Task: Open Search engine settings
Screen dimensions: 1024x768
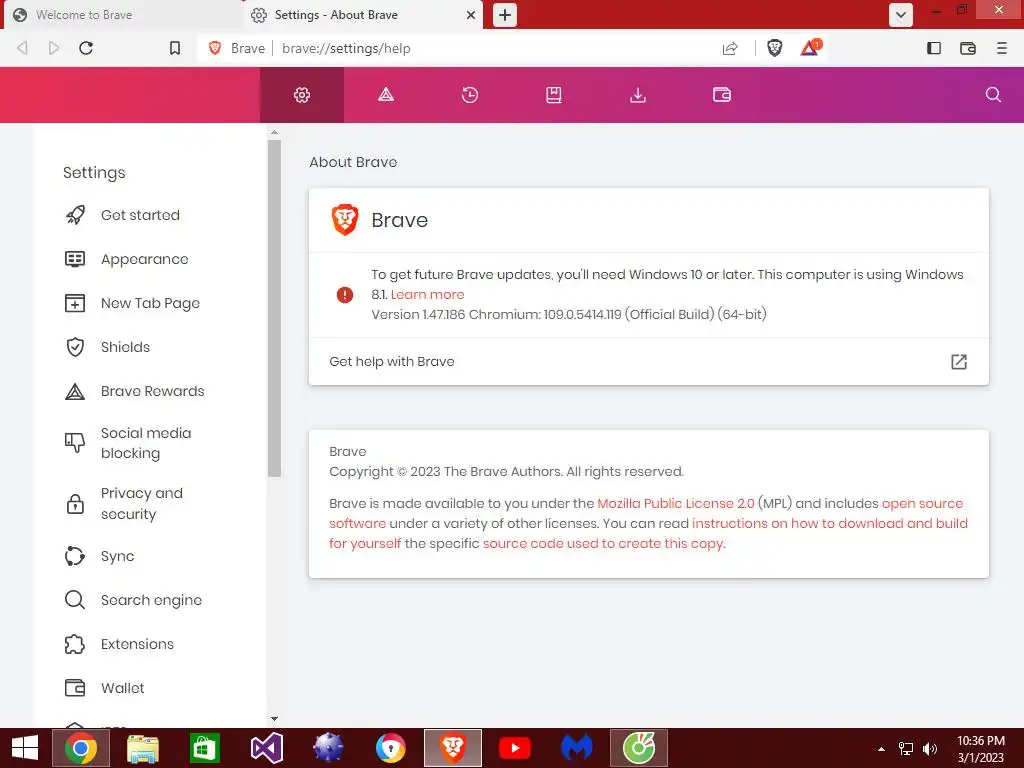Action: [x=151, y=600]
